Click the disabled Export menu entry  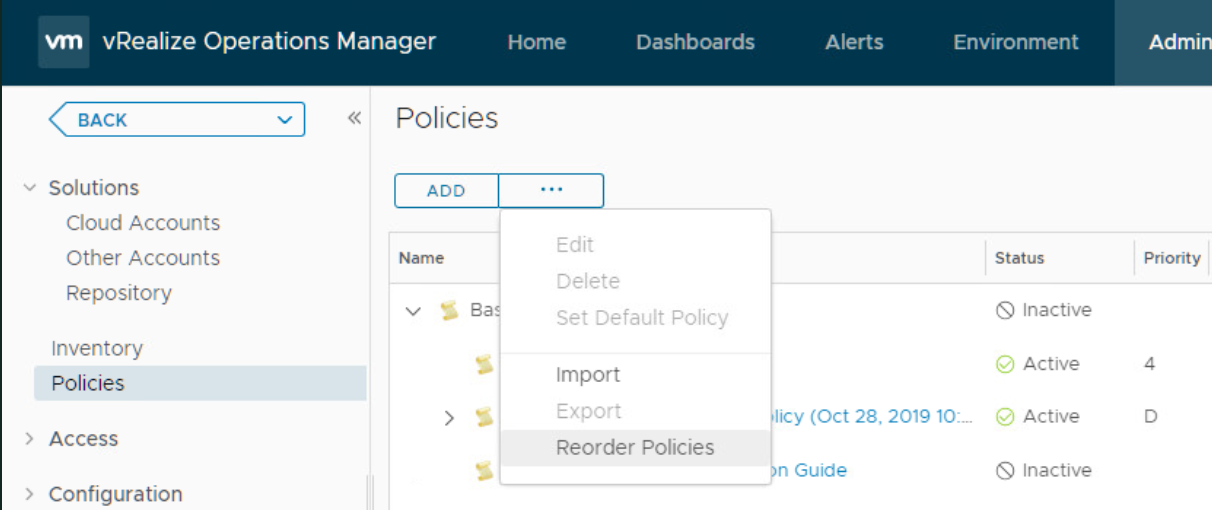coord(589,412)
